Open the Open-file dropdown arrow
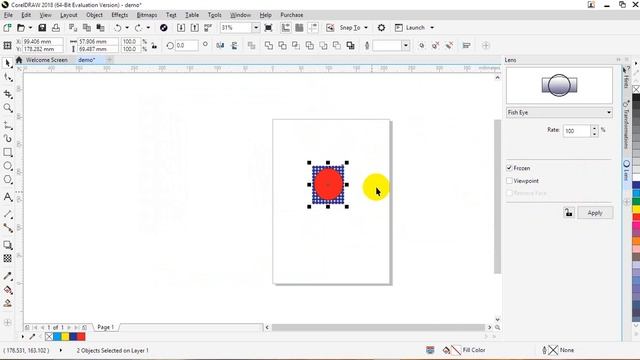The image size is (640, 360). (x=30, y=28)
